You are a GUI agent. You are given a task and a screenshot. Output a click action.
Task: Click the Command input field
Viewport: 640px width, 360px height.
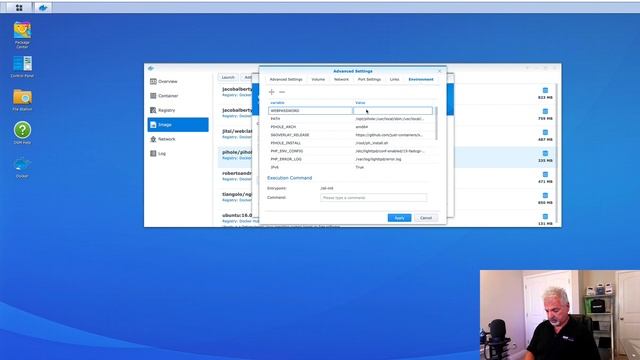pos(373,198)
